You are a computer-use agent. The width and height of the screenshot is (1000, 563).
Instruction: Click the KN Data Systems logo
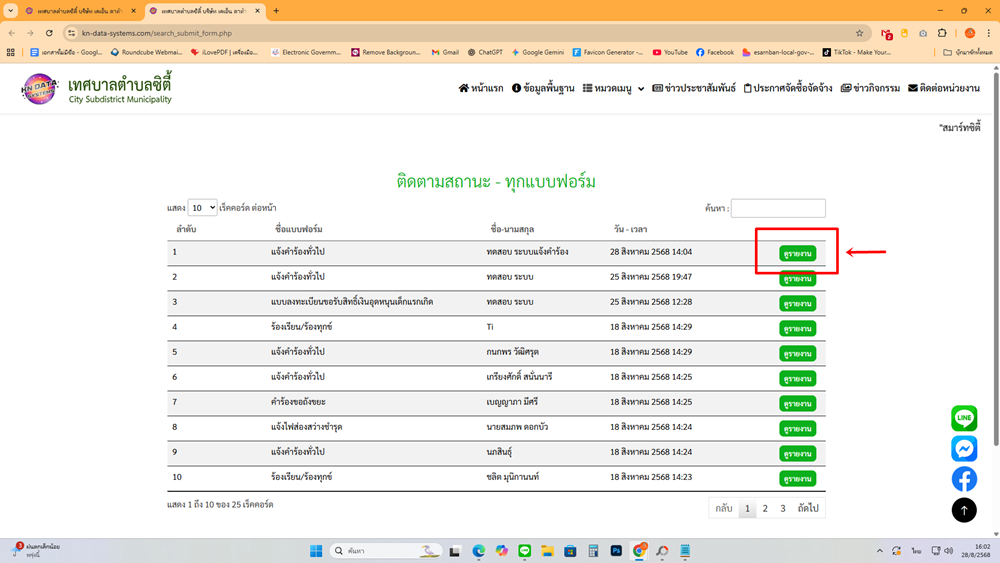pos(40,88)
